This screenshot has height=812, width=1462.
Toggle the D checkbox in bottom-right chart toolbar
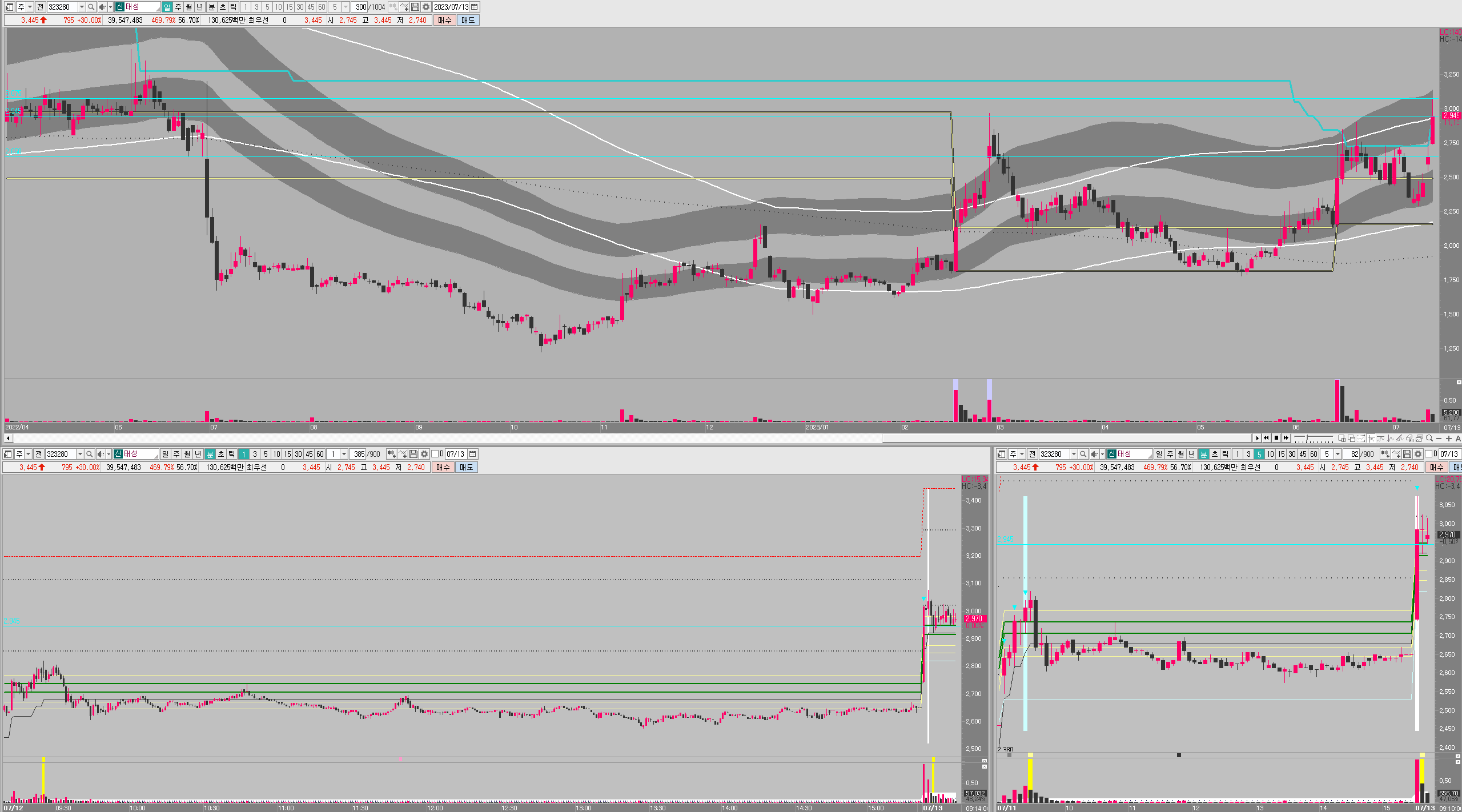coord(1429,454)
